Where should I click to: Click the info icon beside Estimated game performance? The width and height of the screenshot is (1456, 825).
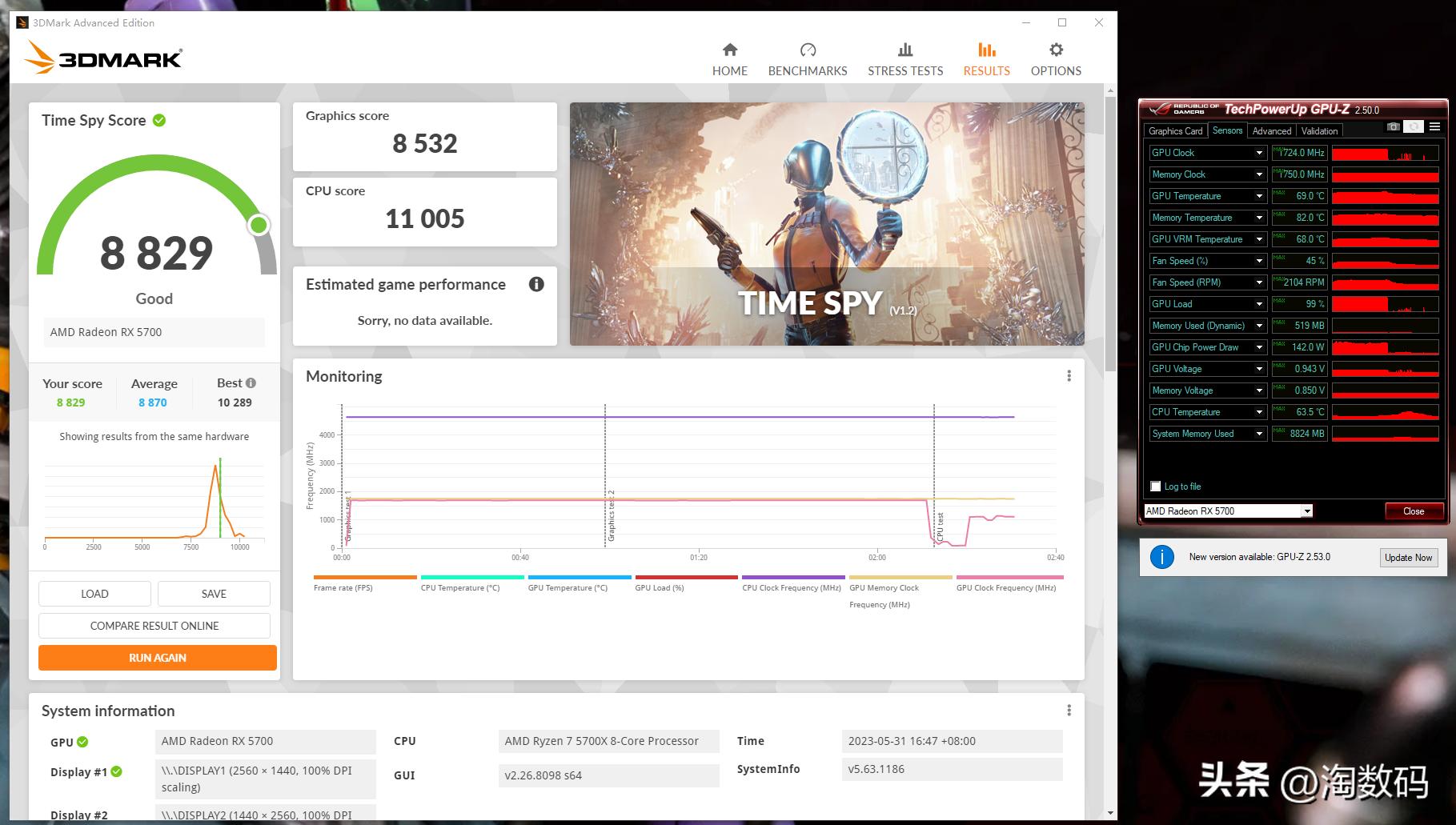[536, 284]
